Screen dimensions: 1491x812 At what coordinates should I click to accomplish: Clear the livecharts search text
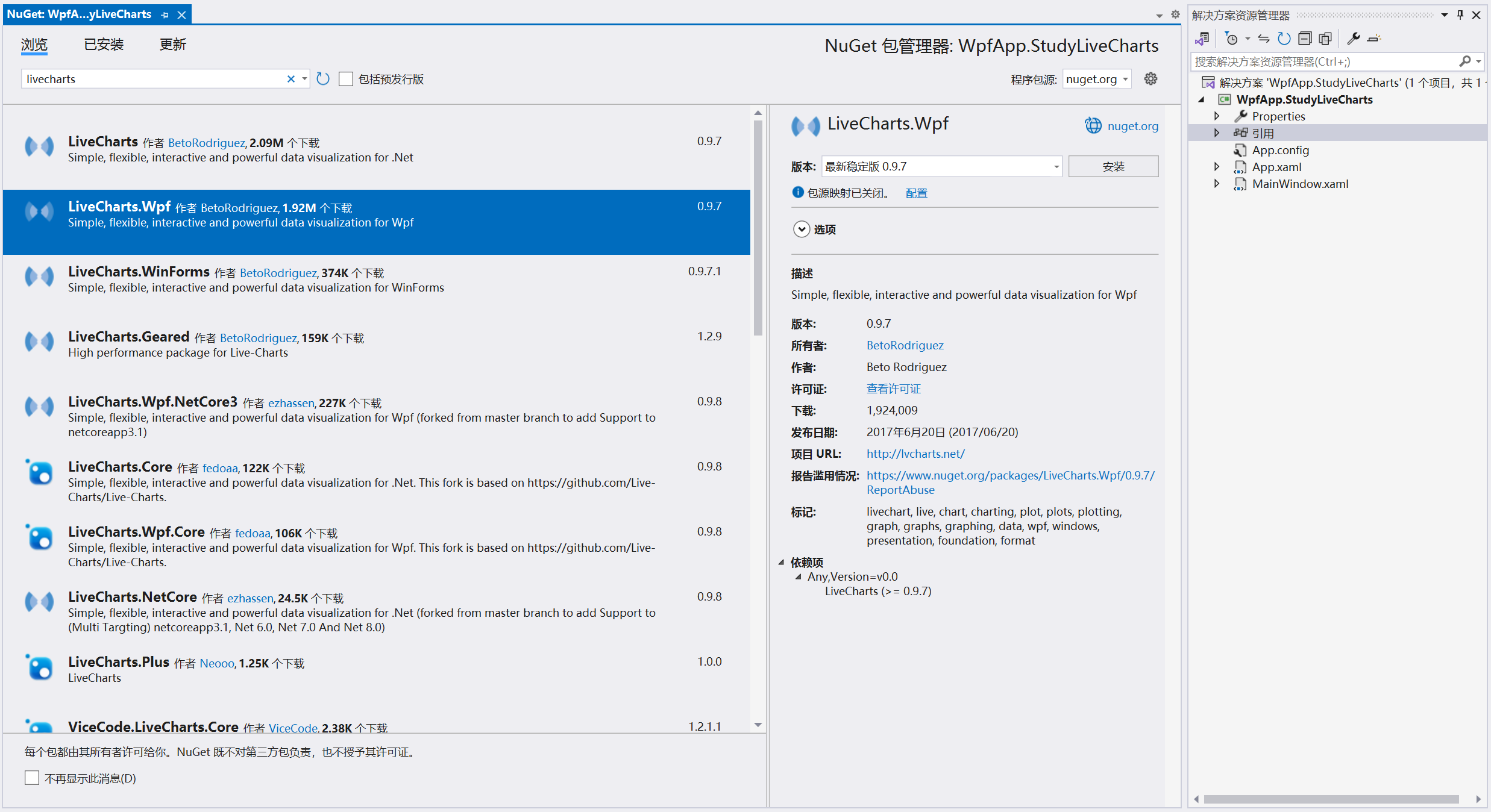(291, 79)
